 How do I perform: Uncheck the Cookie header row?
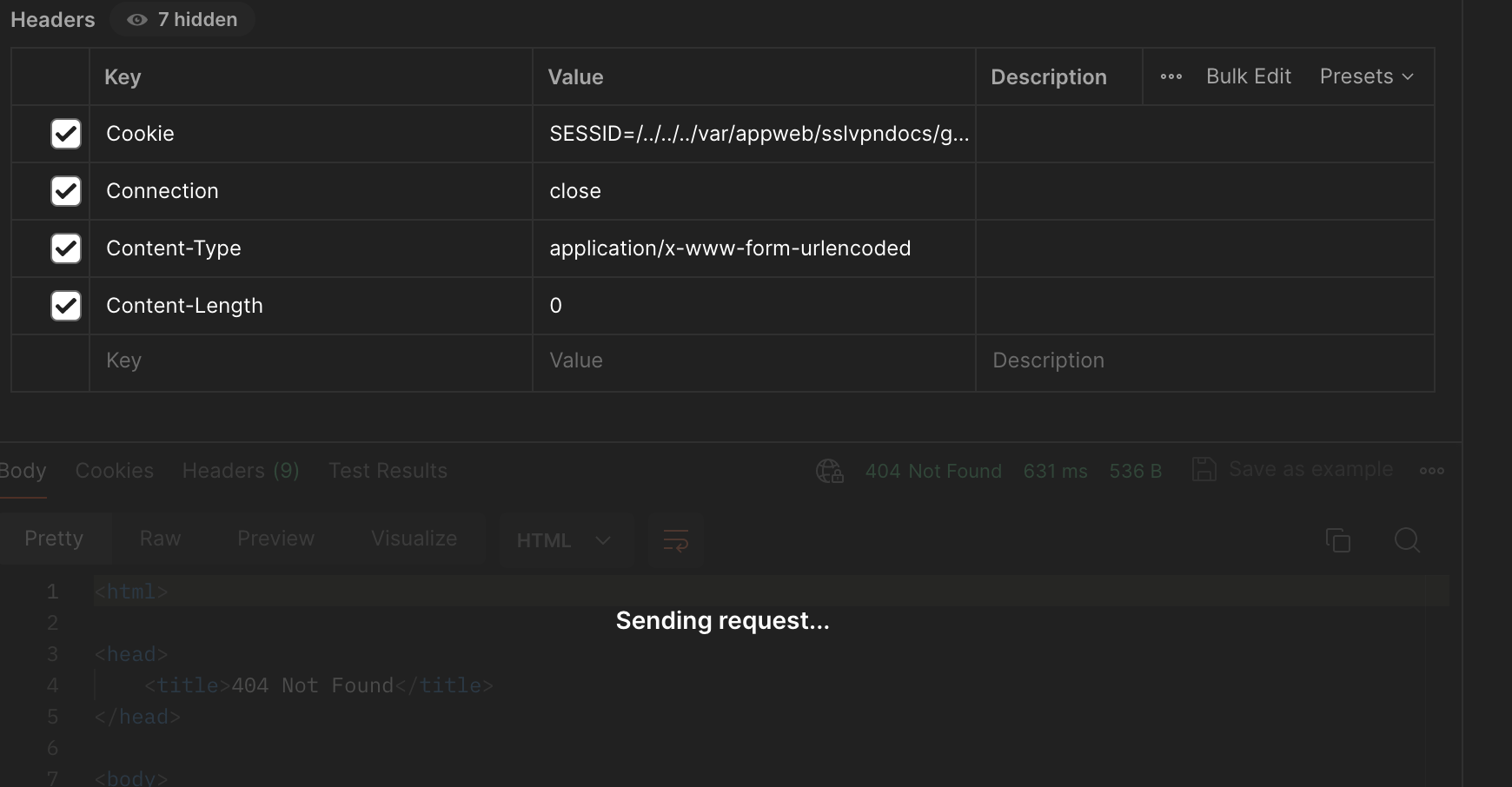click(x=66, y=134)
